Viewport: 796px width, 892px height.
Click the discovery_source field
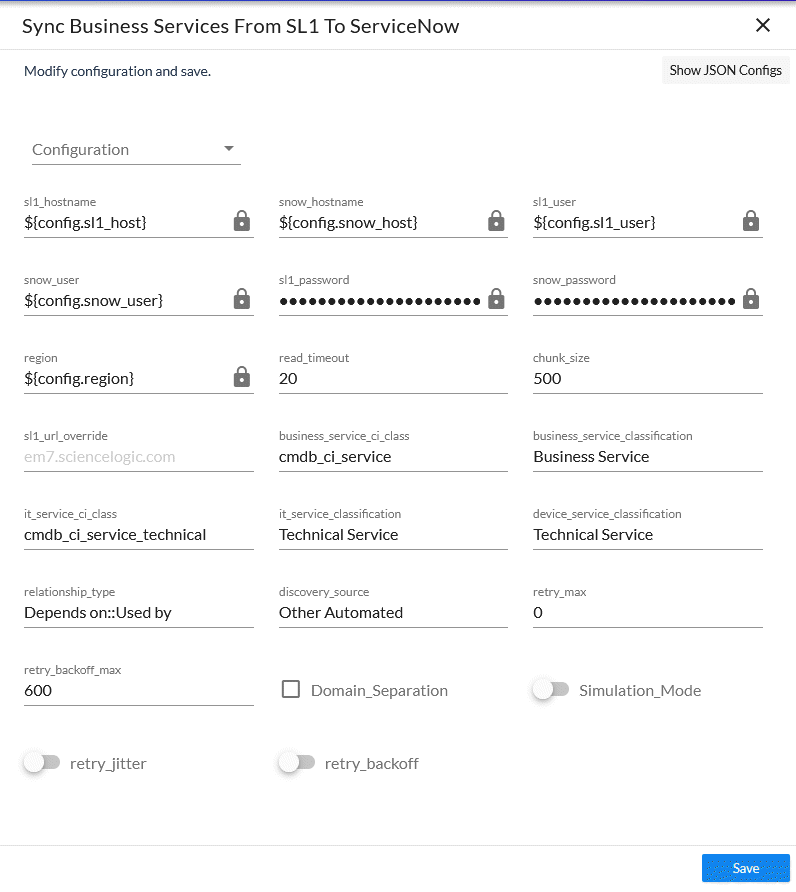pyautogui.click(x=392, y=613)
